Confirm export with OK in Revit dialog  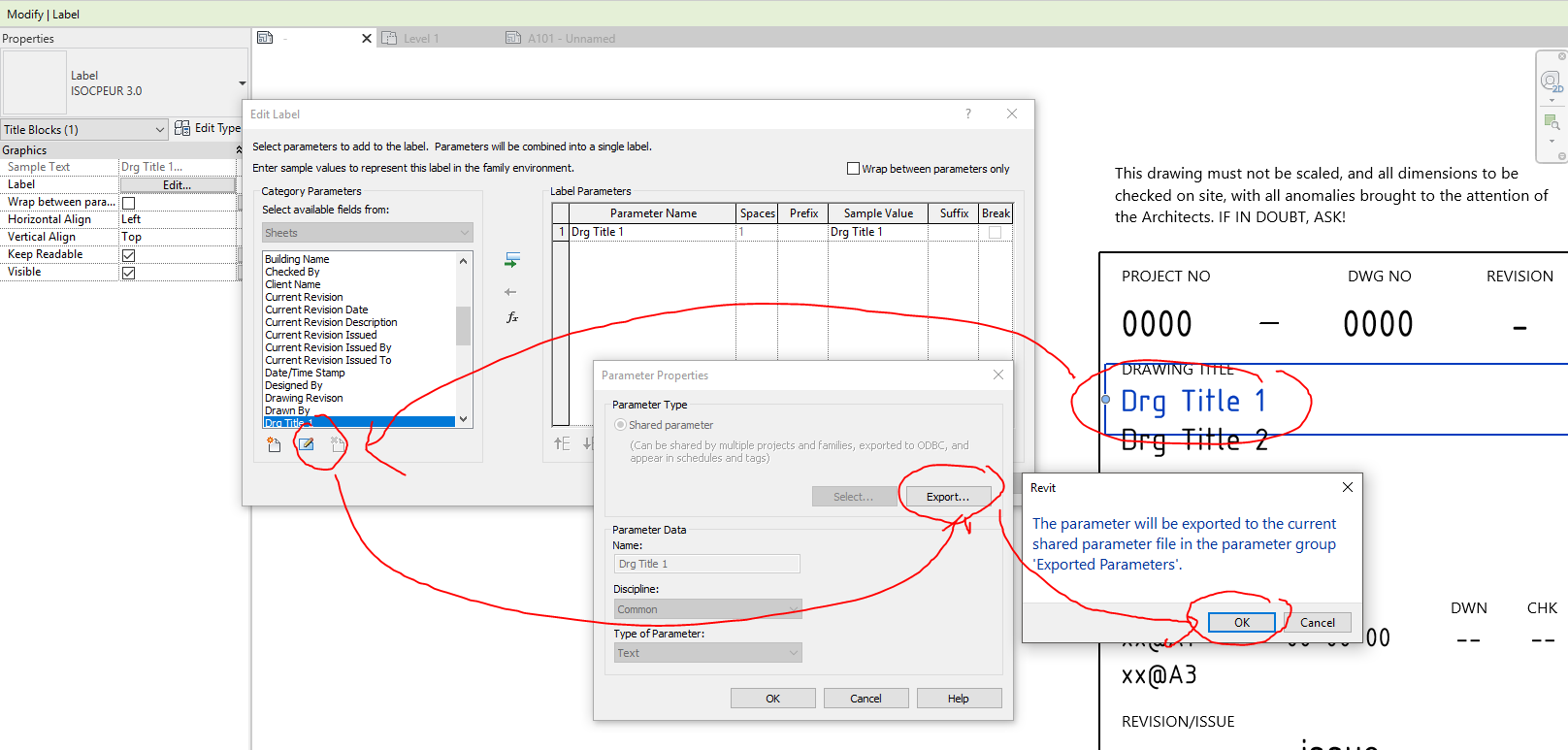coord(1242,623)
